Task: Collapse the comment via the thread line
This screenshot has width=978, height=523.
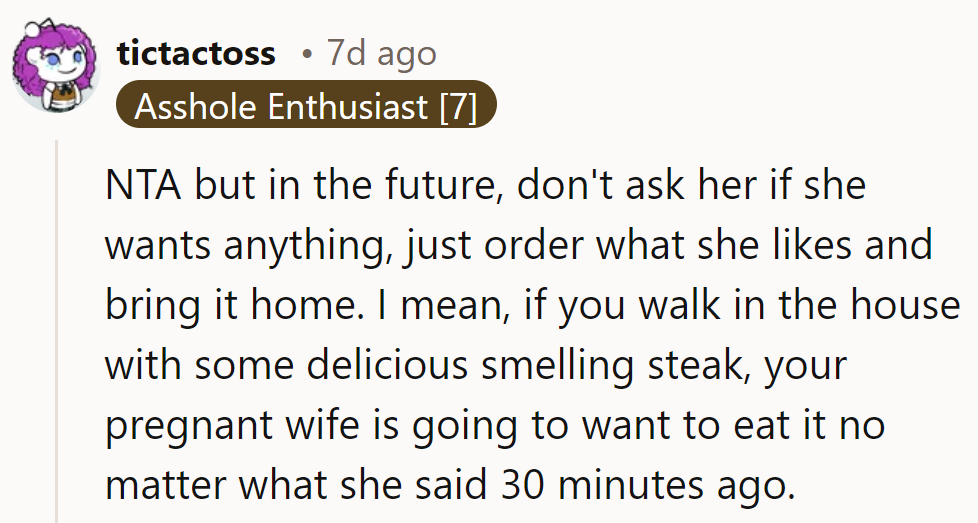Action: point(57,330)
